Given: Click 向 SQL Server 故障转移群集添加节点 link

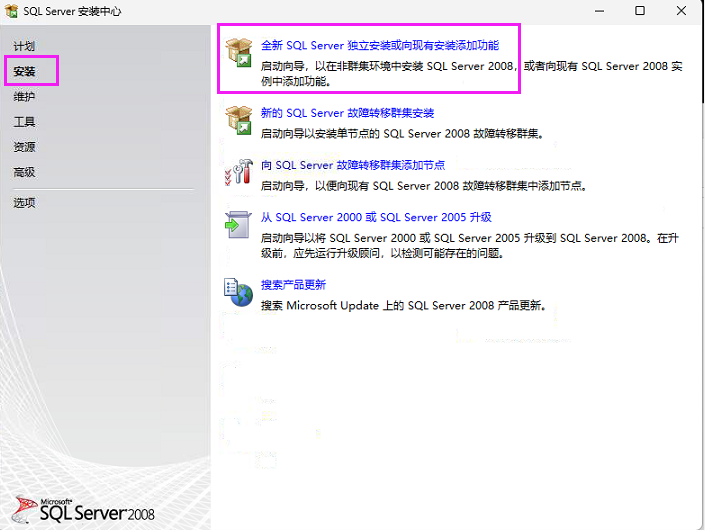Looking at the screenshot, I should [x=353, y=165].
